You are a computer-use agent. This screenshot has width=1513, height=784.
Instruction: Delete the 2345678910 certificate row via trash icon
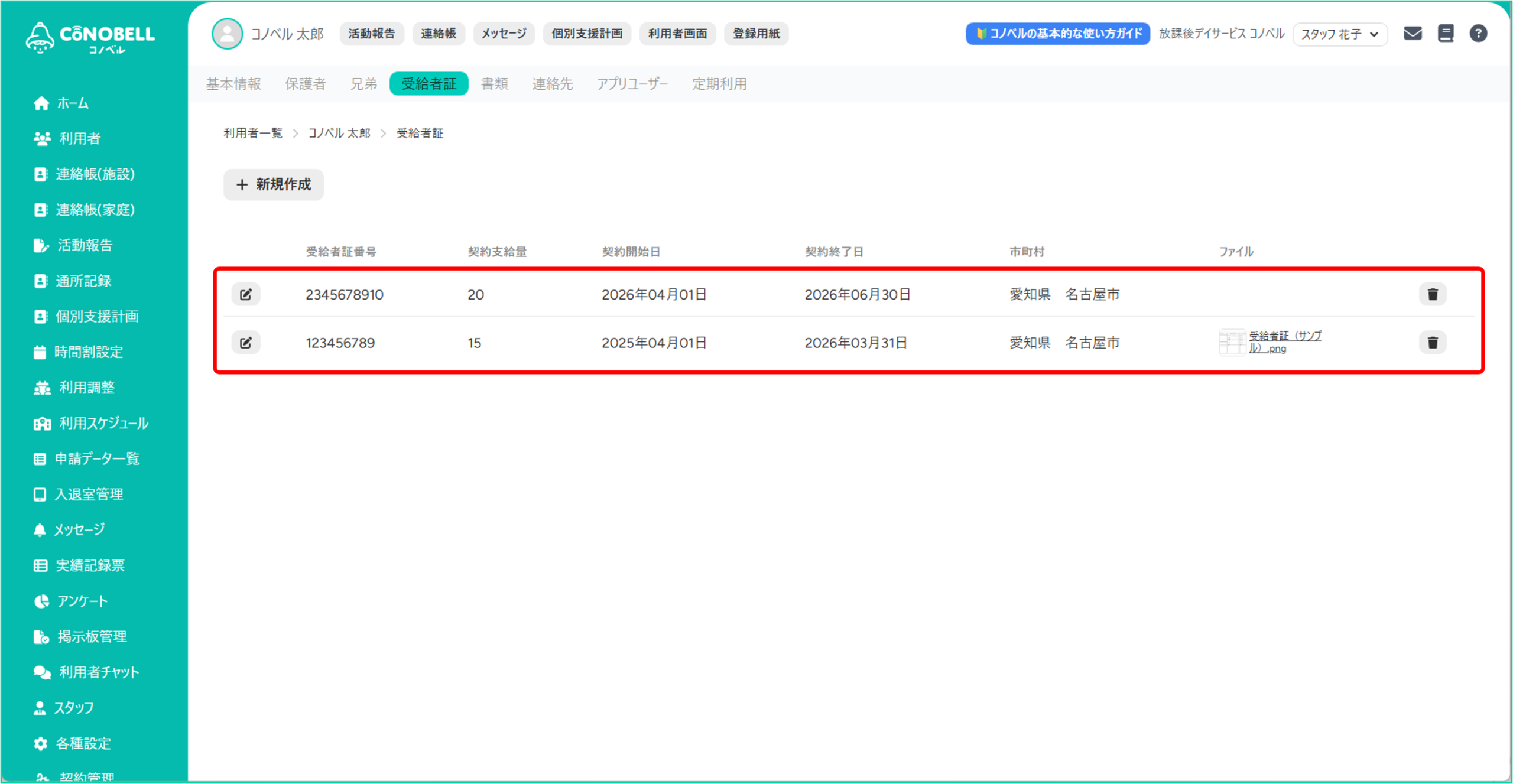click(x=1432, y=294)
